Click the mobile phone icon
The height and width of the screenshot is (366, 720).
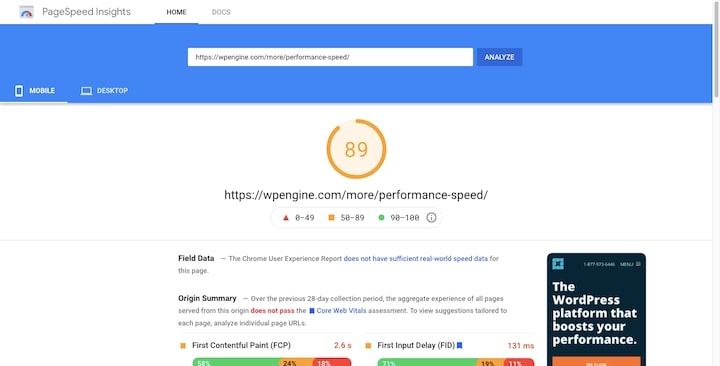tap(19, 90)
